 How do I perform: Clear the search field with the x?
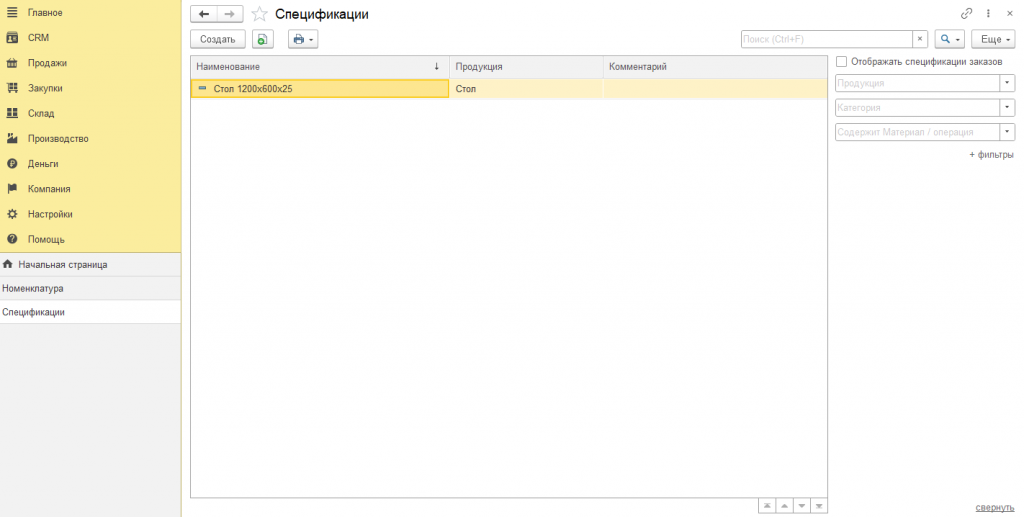point(920,39)
